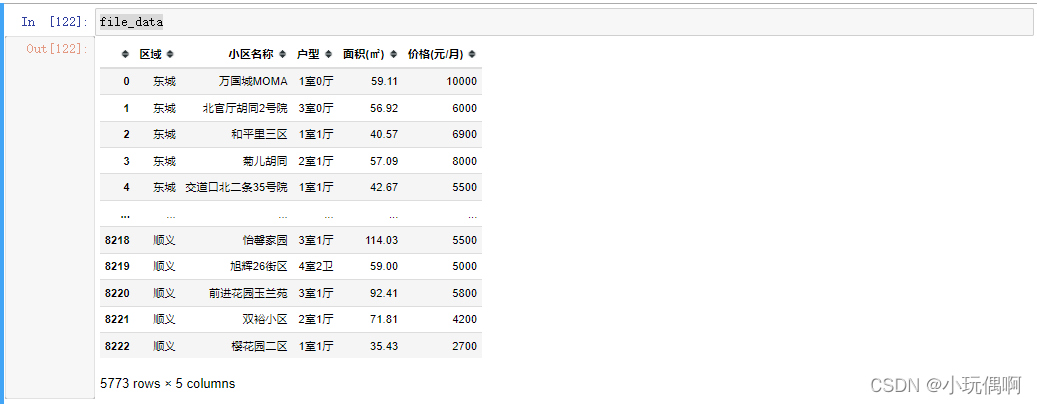Sort by 小区名称 column icon
The width and height of the screenshot is (1037, 404).
(x=283, y=54)
